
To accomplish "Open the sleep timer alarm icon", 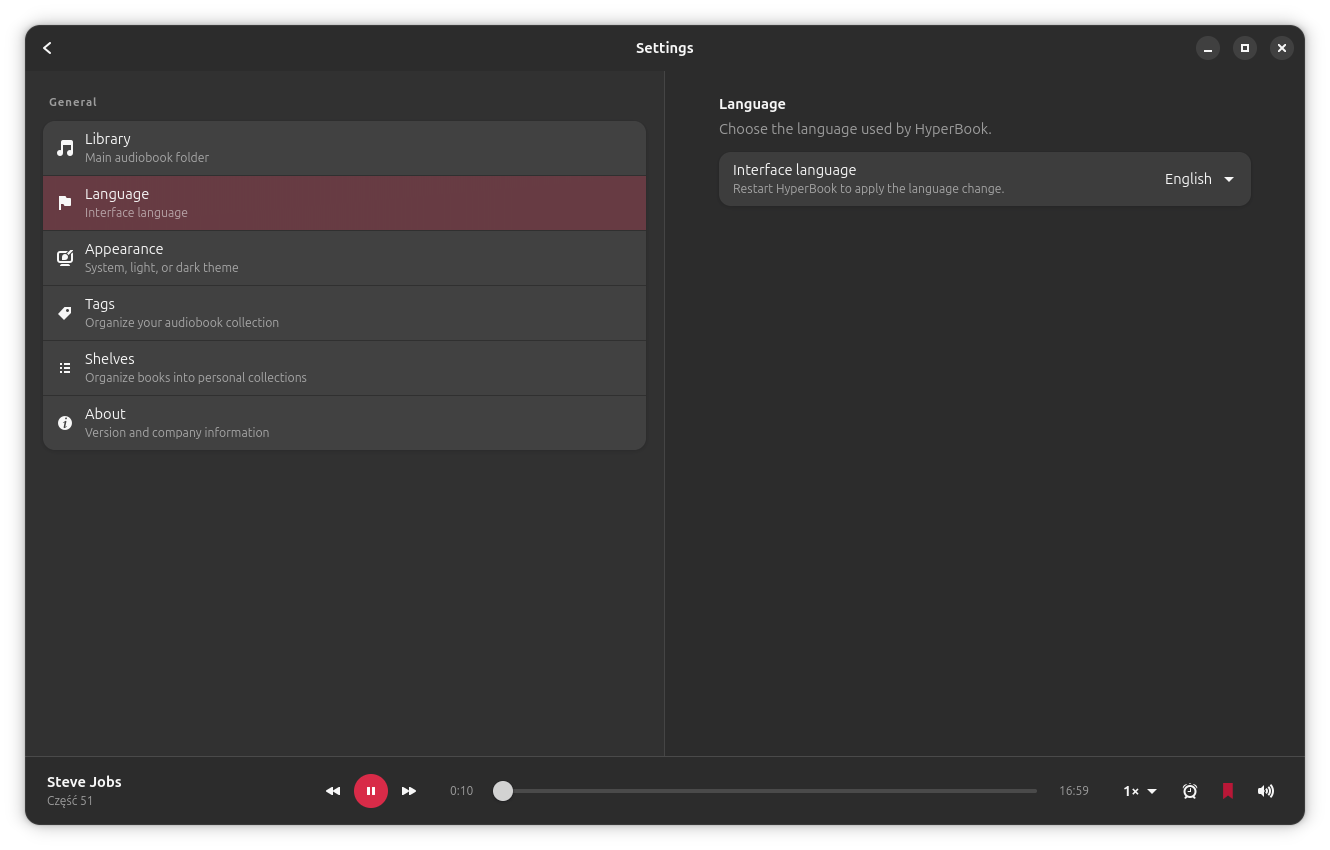I will point(1190,791).
